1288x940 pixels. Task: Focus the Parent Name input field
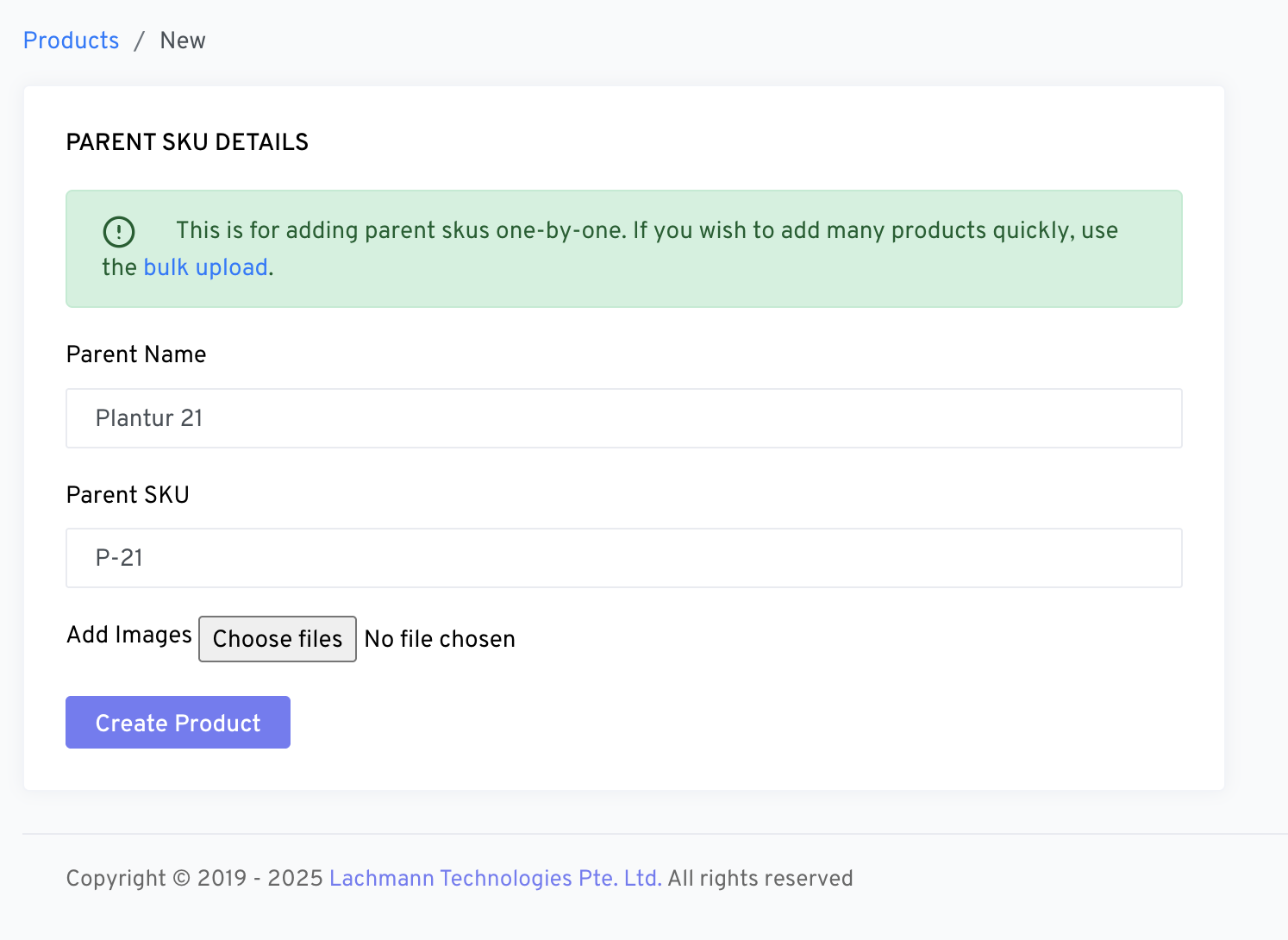pos(623,418)
